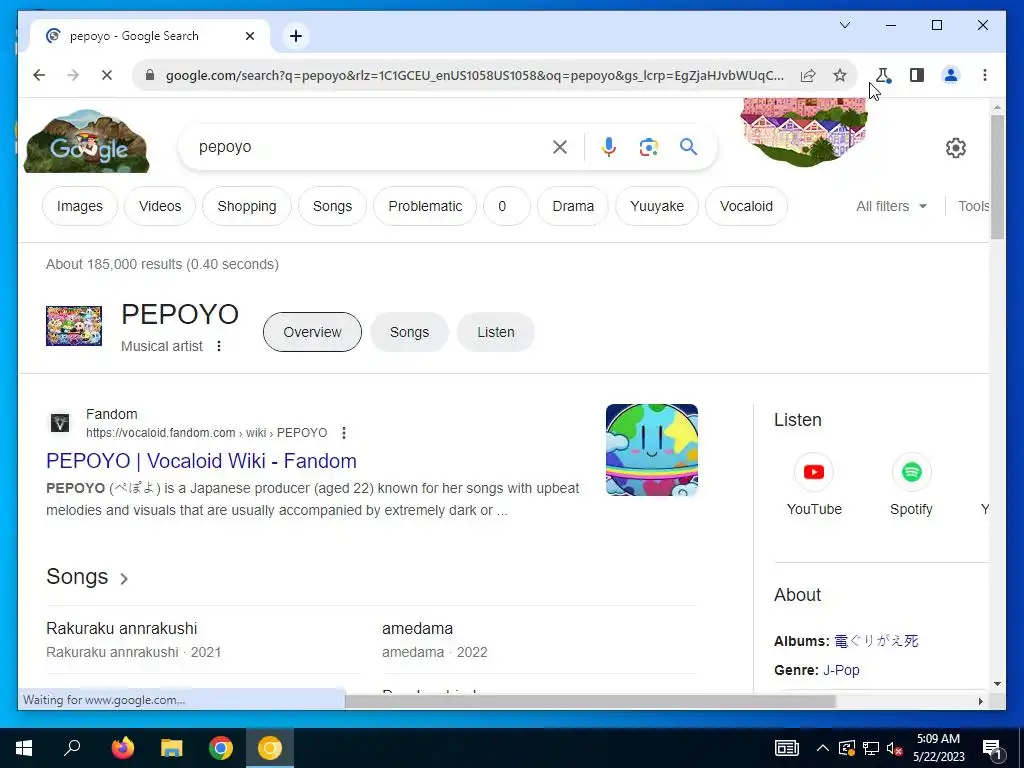The width and height of the screenshot is (1024, 768).
Task: Open more options beside Musical artist
Action: tap(219, 346)
